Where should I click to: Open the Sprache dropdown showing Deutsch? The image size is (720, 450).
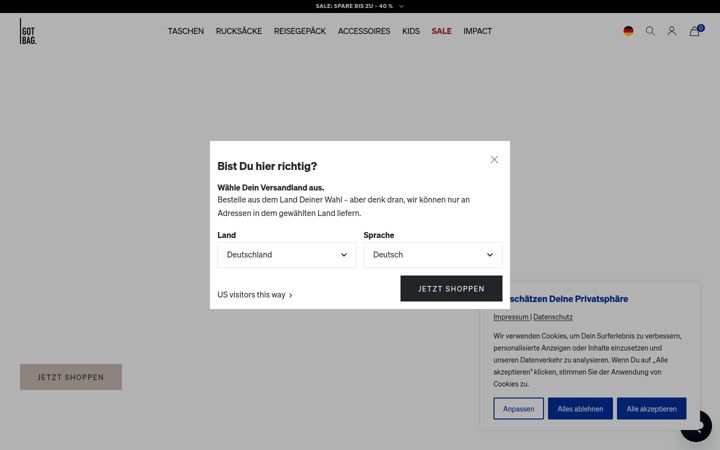click(433, 255)
